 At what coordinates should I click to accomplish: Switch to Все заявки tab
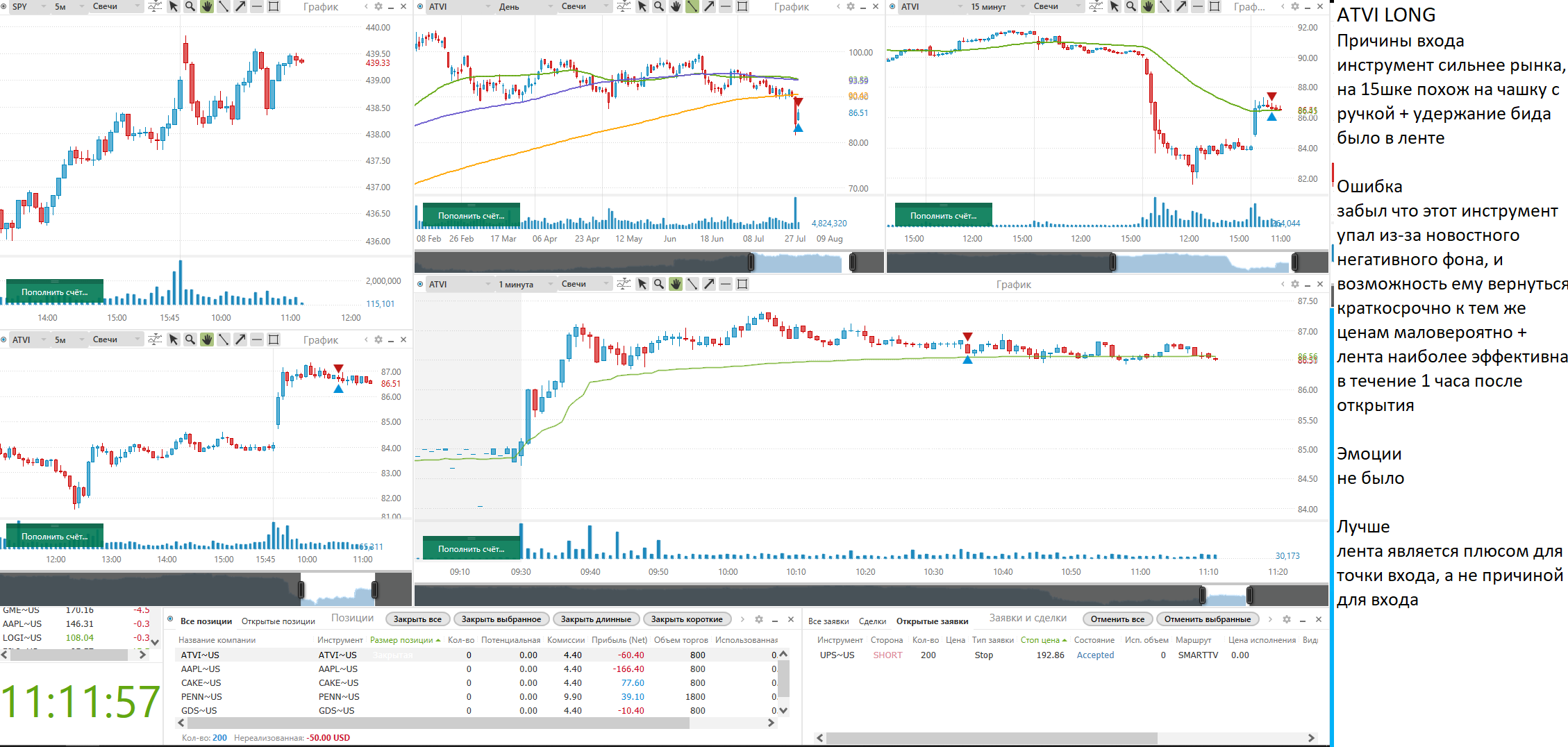[x=828, y=621]
